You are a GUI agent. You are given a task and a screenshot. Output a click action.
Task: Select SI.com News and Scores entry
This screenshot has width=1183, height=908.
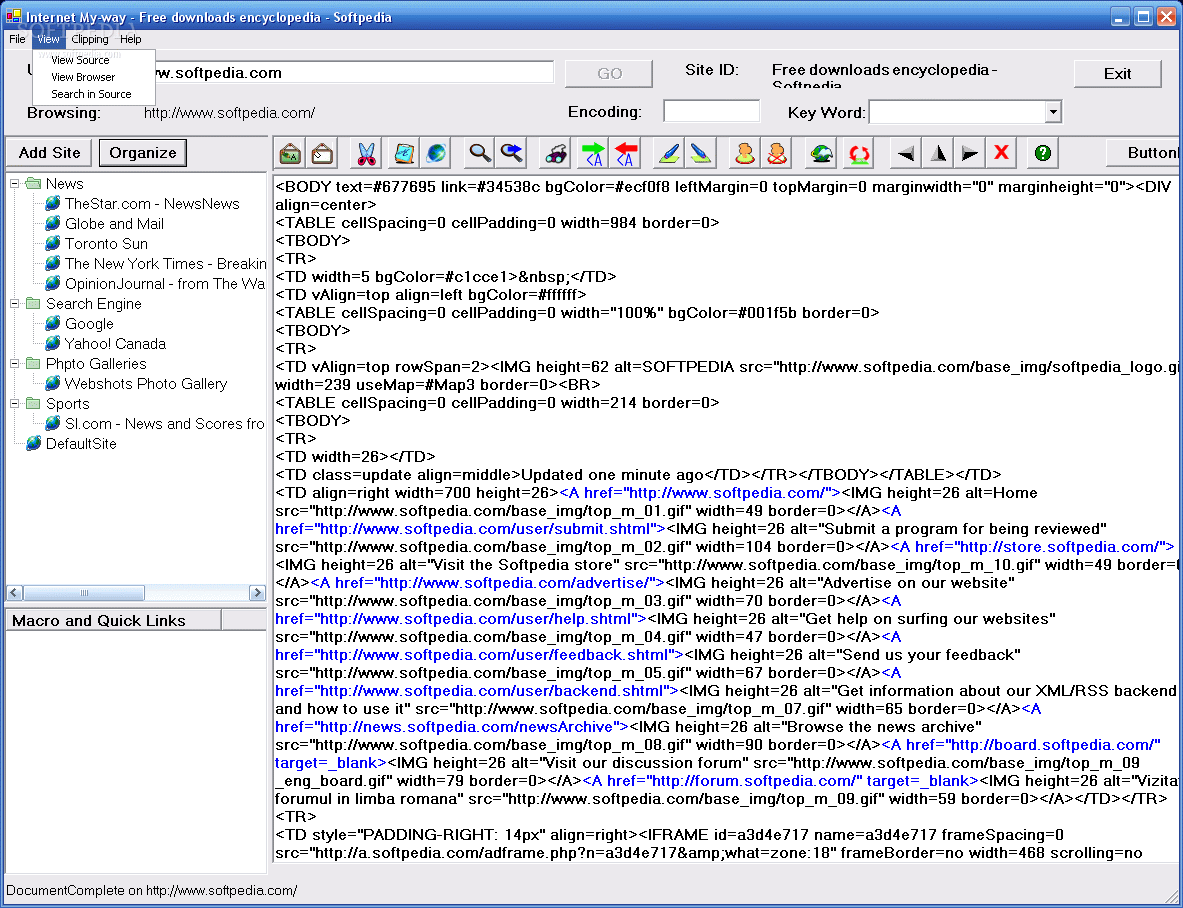[x=164, y=424]
